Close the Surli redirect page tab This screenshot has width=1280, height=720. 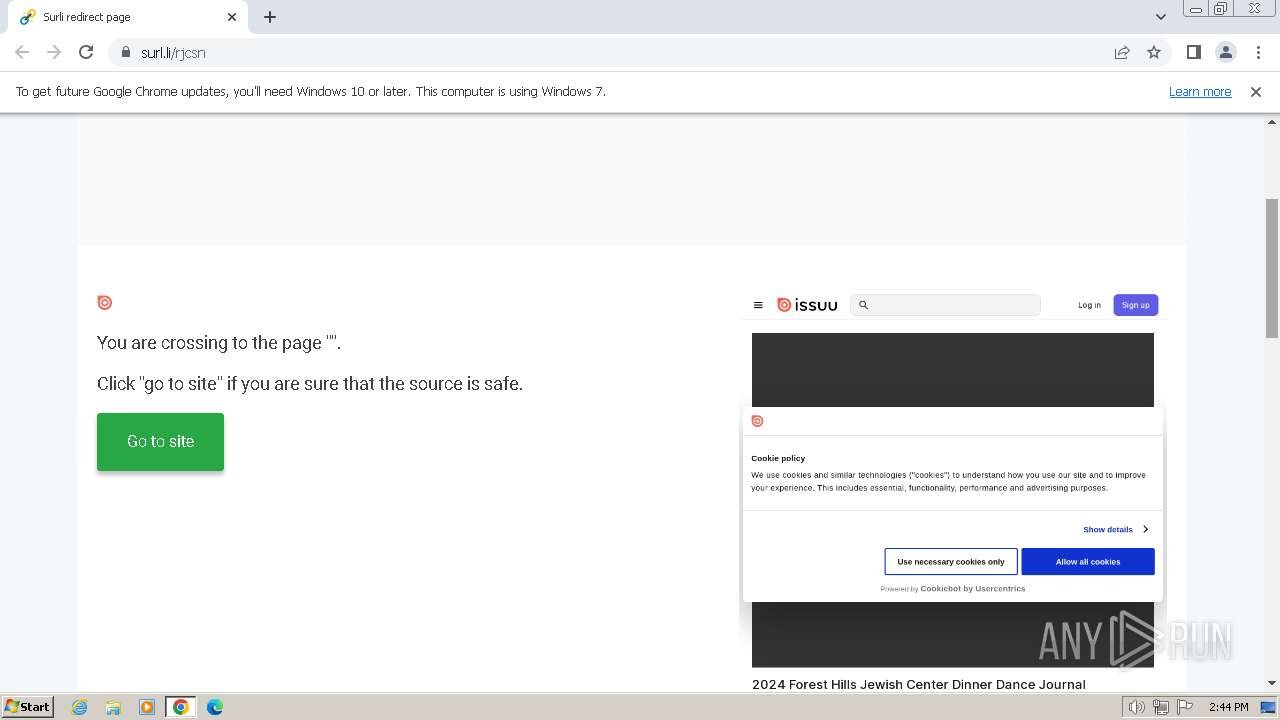coord(232,17)
